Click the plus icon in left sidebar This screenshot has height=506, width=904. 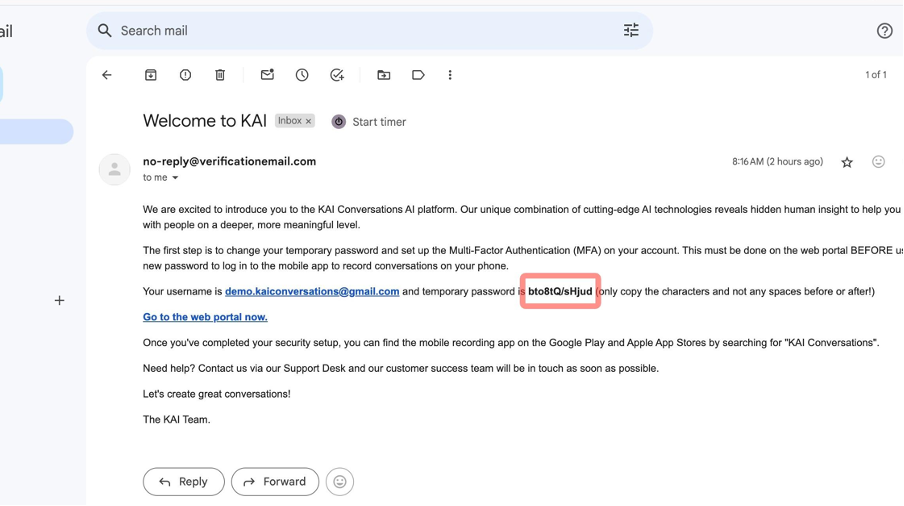(x=59, y=301)
